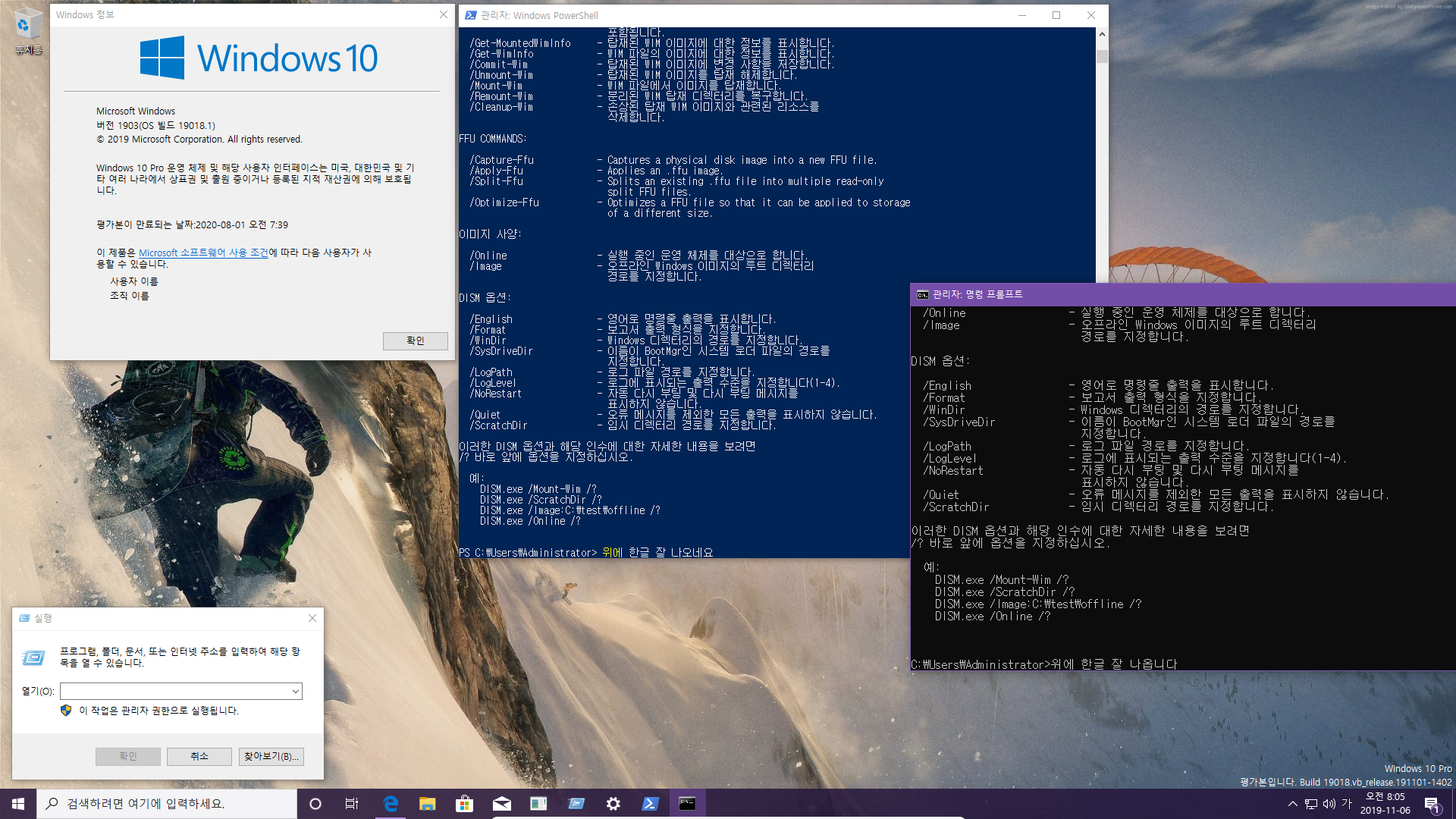Click '/Capture-Ffu' text in PowerShell

501,160
